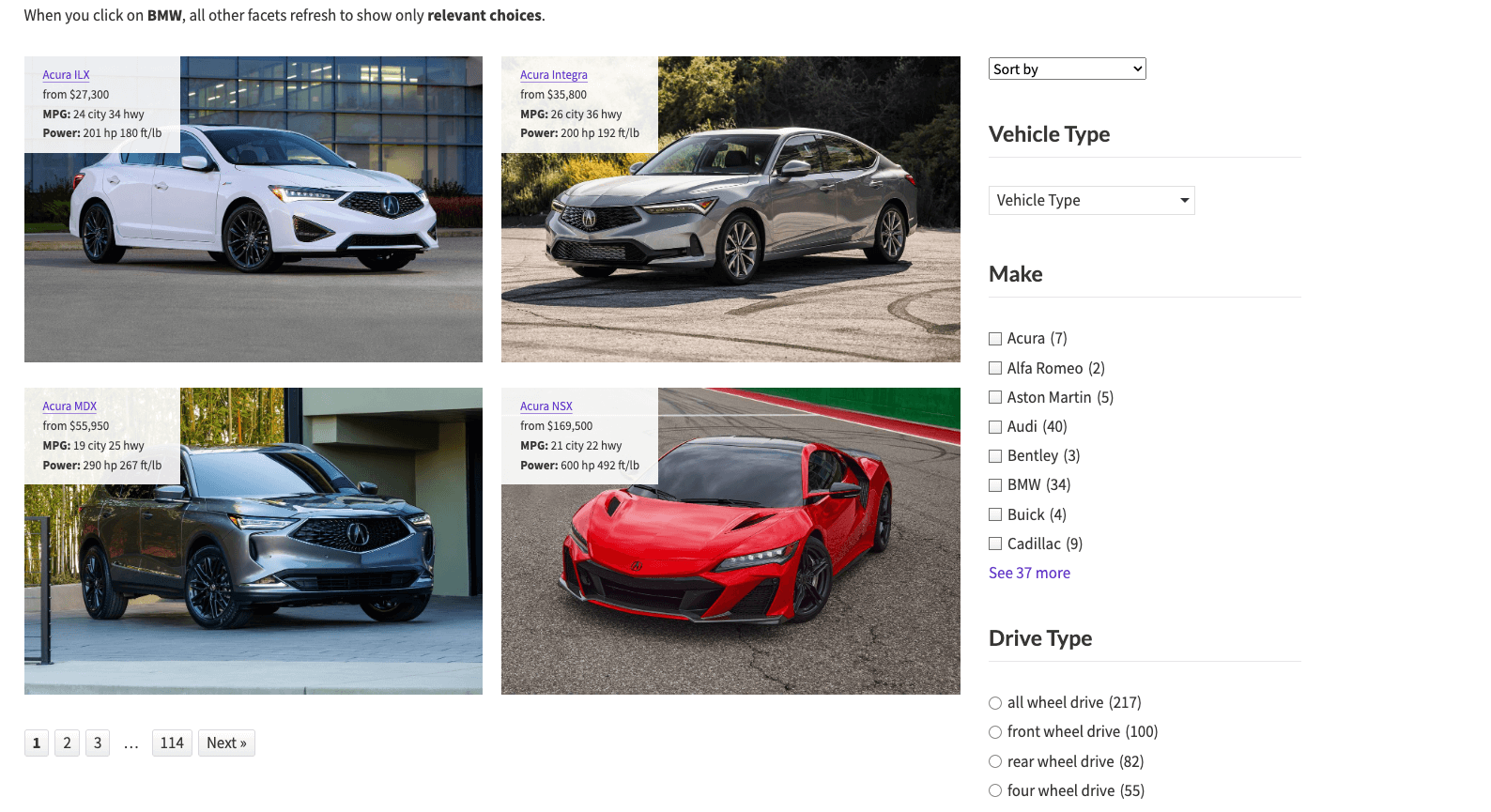
Task: Click the Next » pagination button
Action: [x=226, y=743]
